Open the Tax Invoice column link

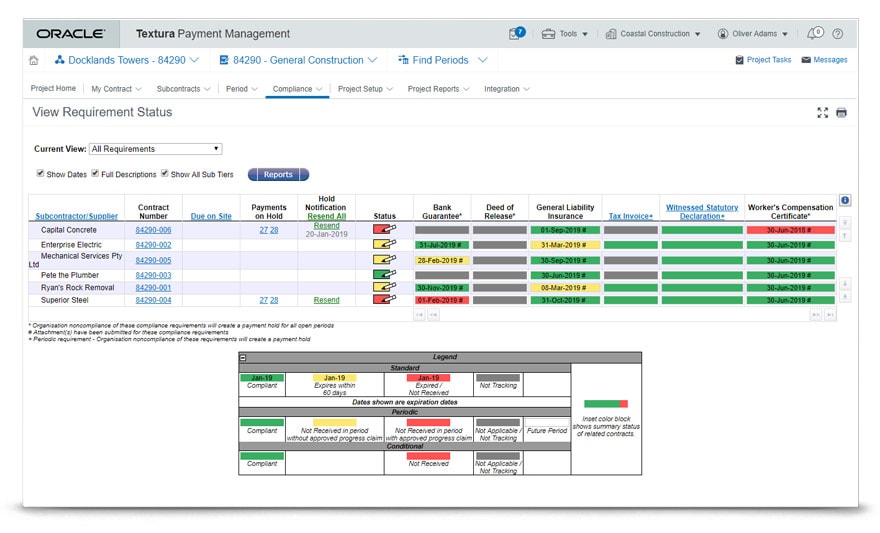(x=631, y=216)
